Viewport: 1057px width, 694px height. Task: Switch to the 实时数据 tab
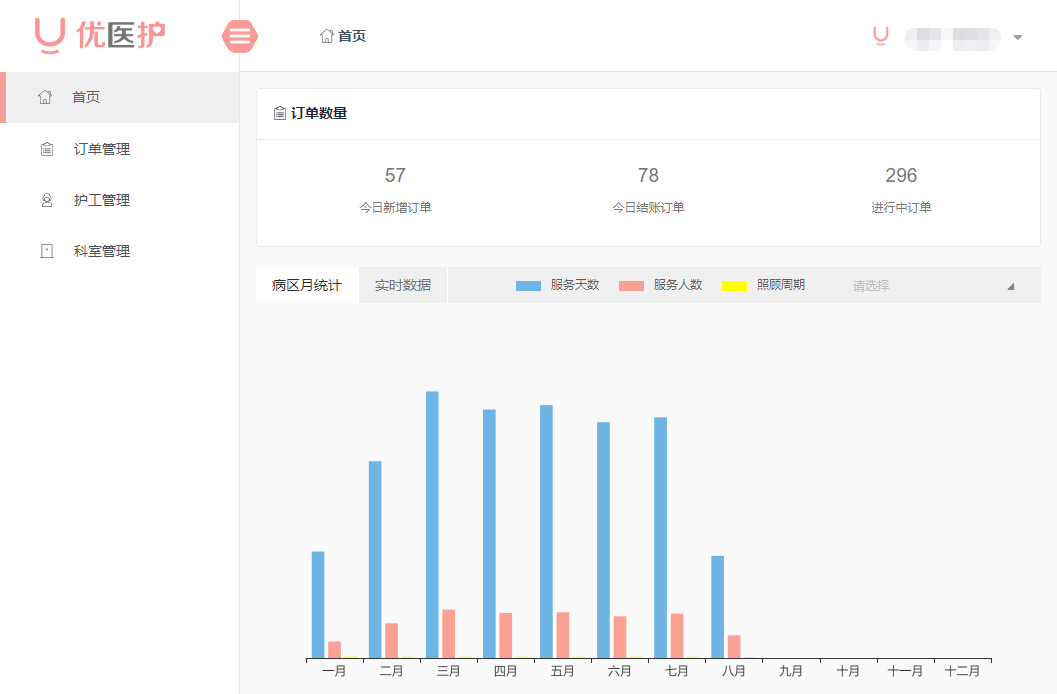pos(403,285)
